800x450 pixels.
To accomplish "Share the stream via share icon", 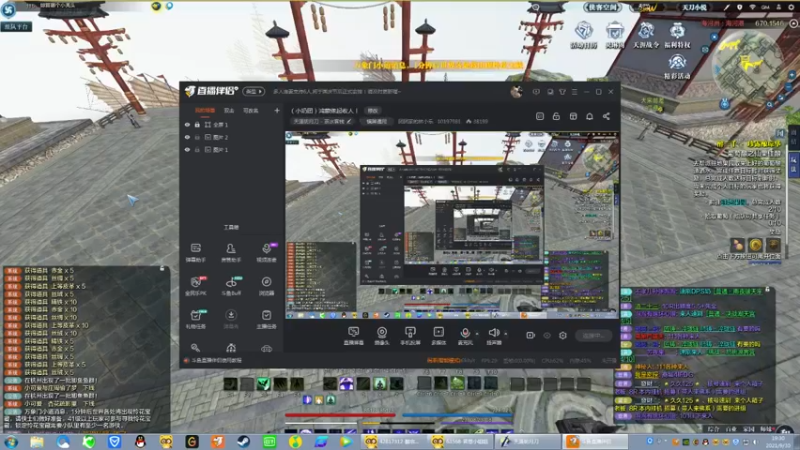I will tap(606, 116).
